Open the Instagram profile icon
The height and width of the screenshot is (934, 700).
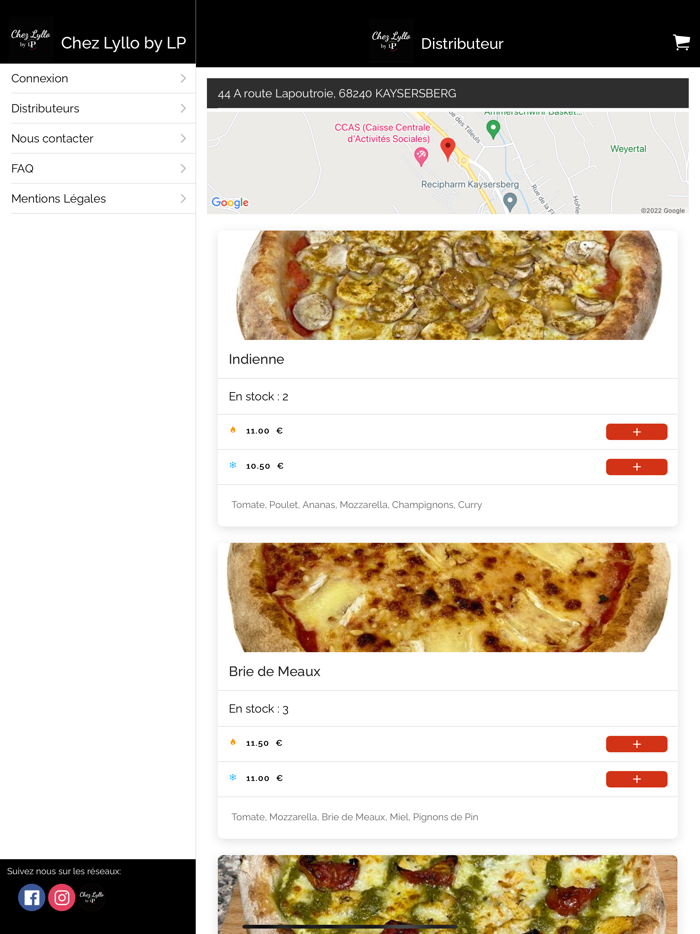tap(62, 897)
